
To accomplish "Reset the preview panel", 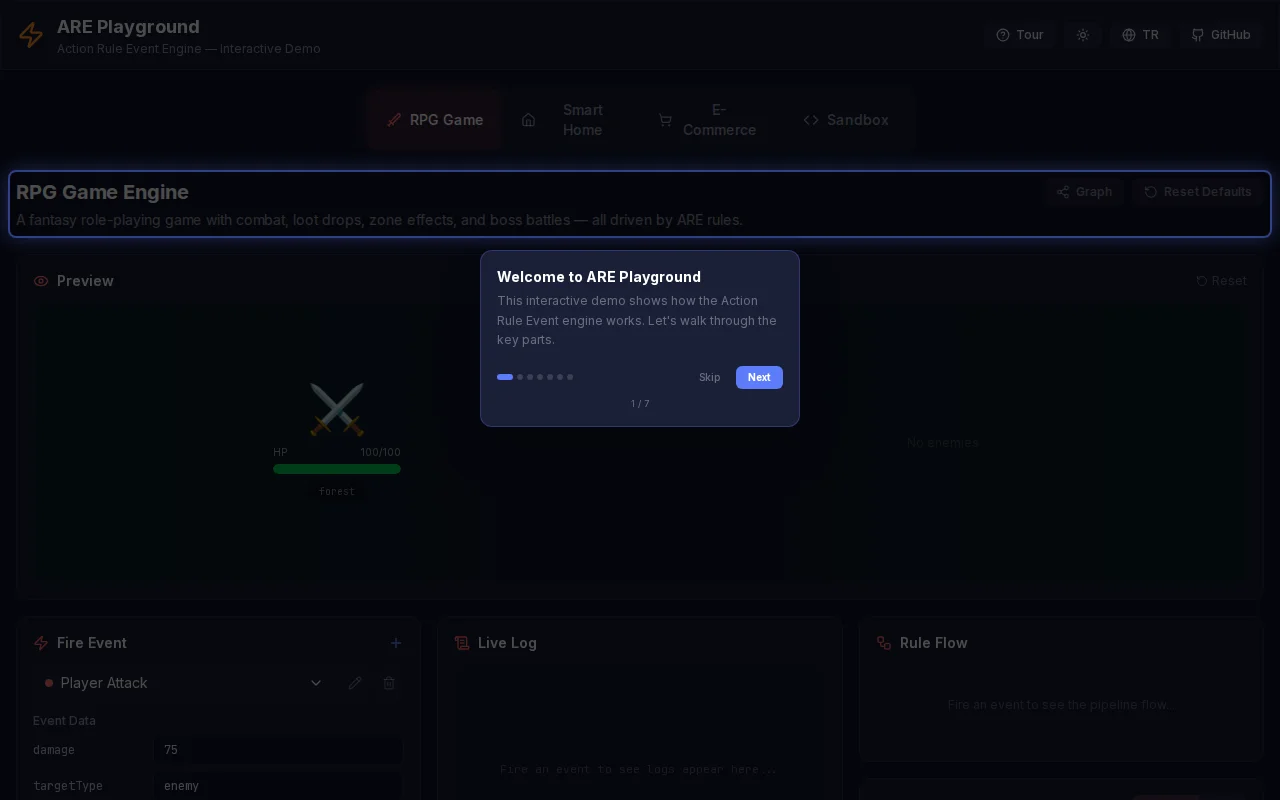I will coord(1221,281).
